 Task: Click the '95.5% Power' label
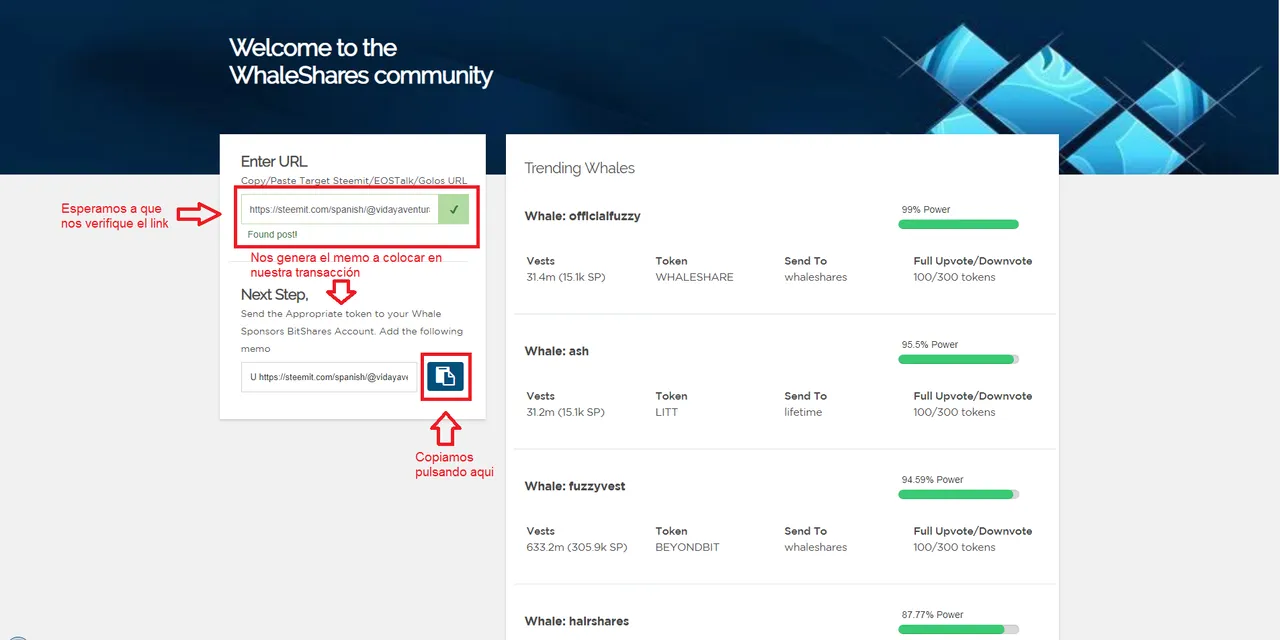click(930, 344)
